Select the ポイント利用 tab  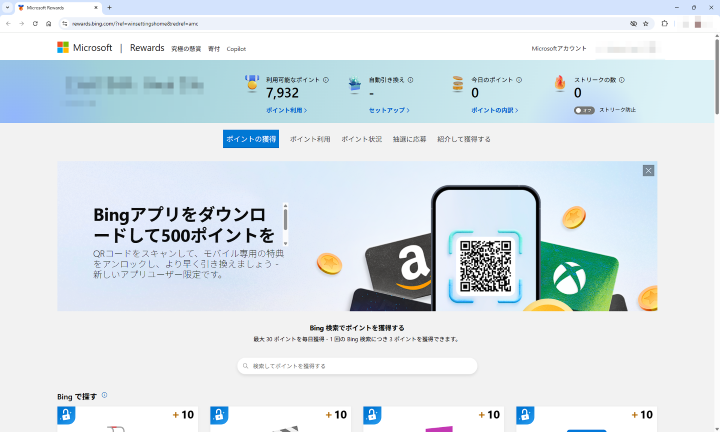click(x=310, y=139)
